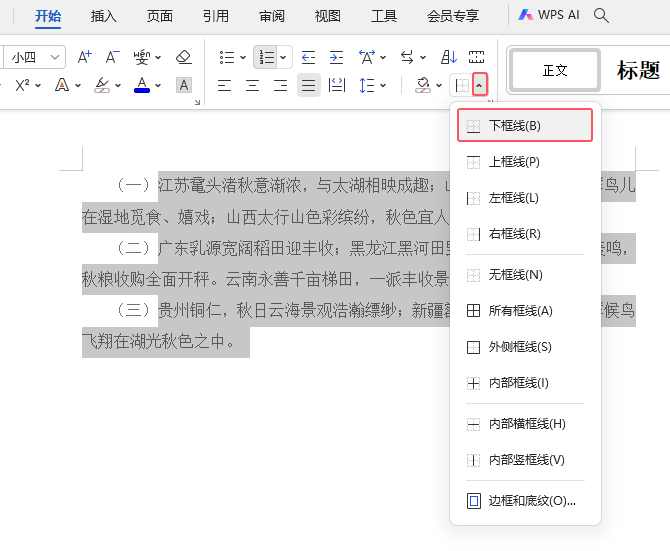The height and width of the screenshot is (551, 670).
Task: Center align text
Action: point(253,85)
